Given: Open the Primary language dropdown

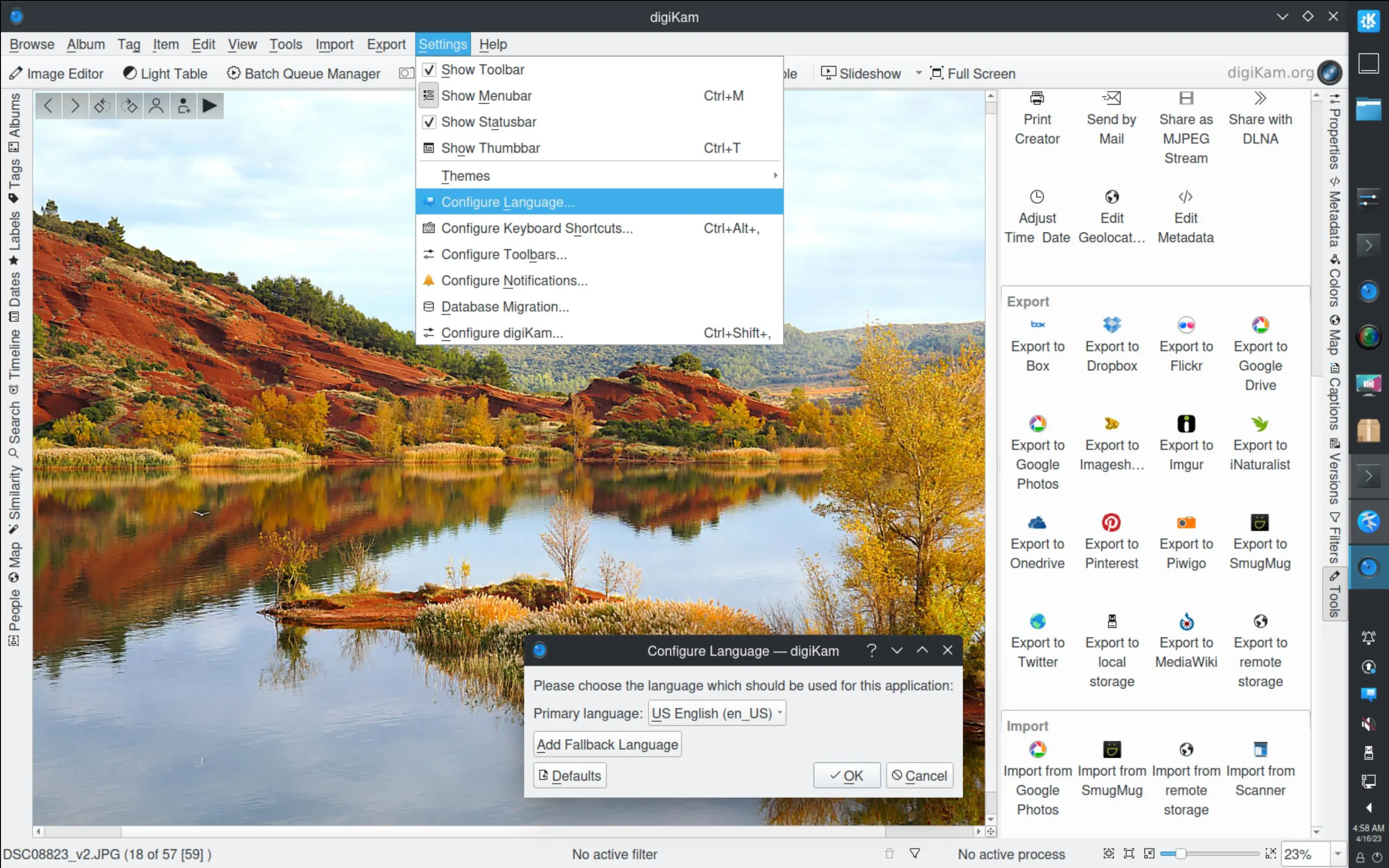Looking at the screenshot, I should pyautogui.click(x=716, y=713).
